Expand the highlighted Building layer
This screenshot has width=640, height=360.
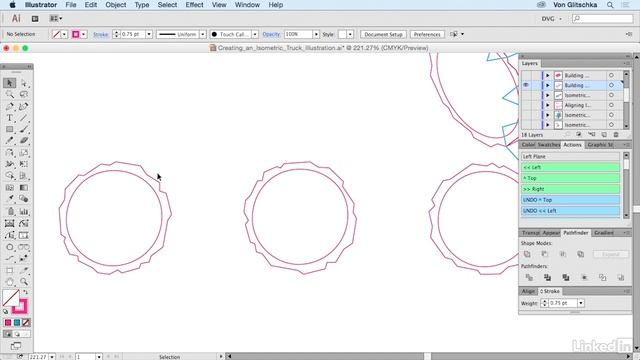[x=548, y=85]
